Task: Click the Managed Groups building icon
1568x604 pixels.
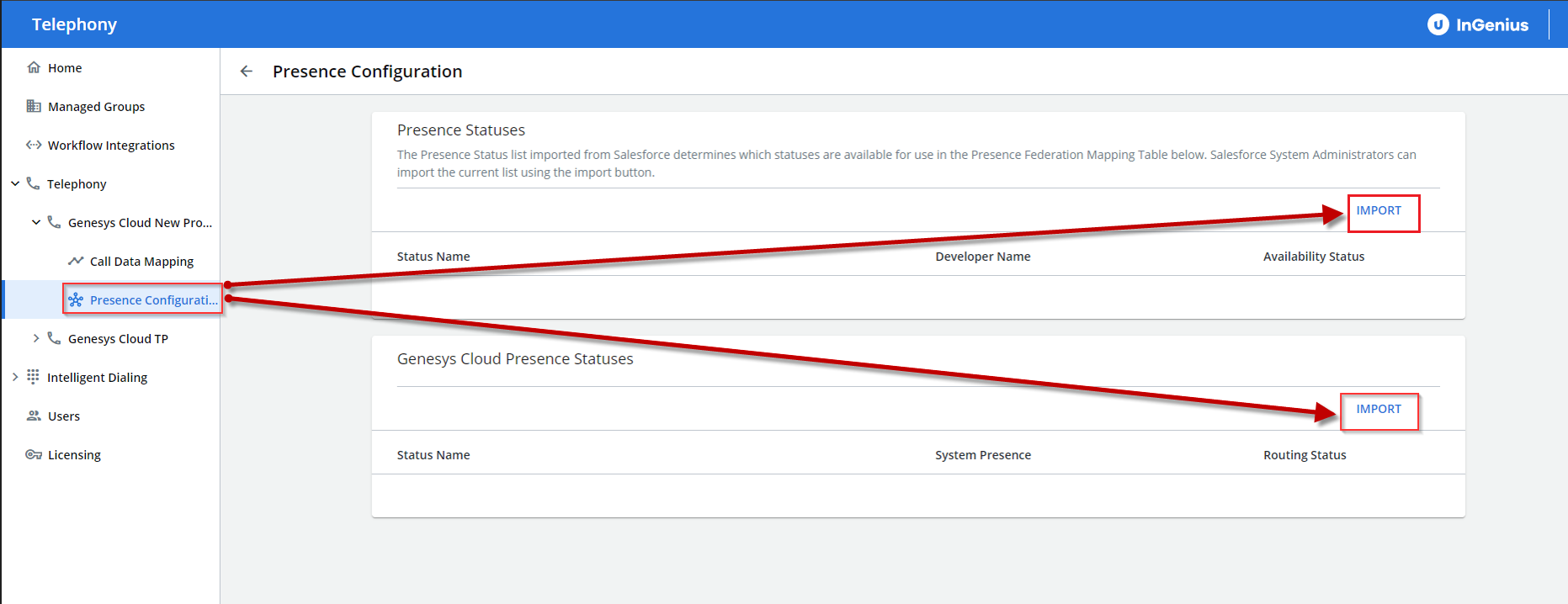Action: click(34, 106)
